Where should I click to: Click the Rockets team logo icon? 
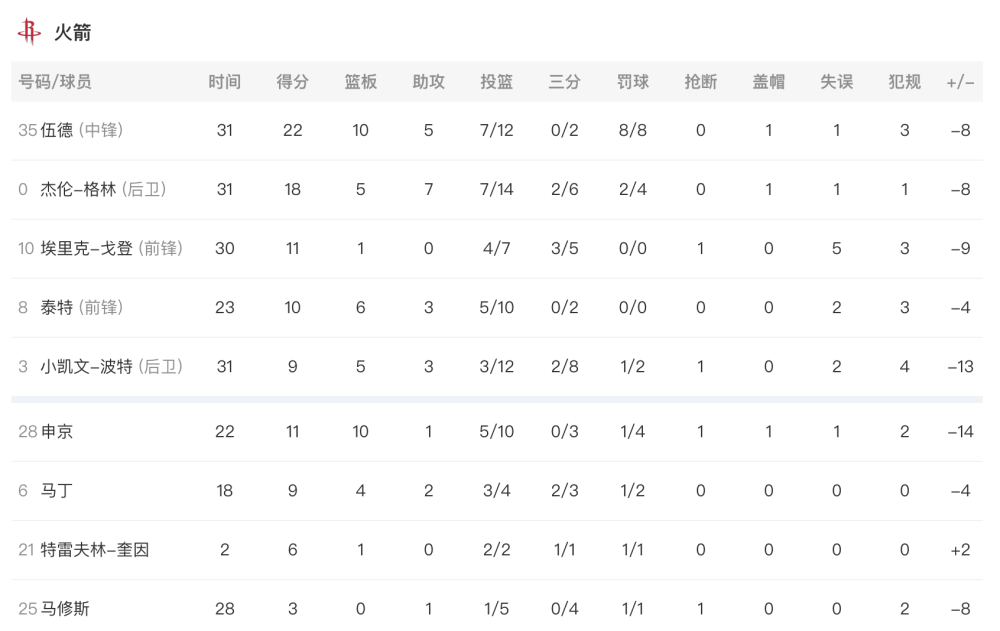click(29, 31)
